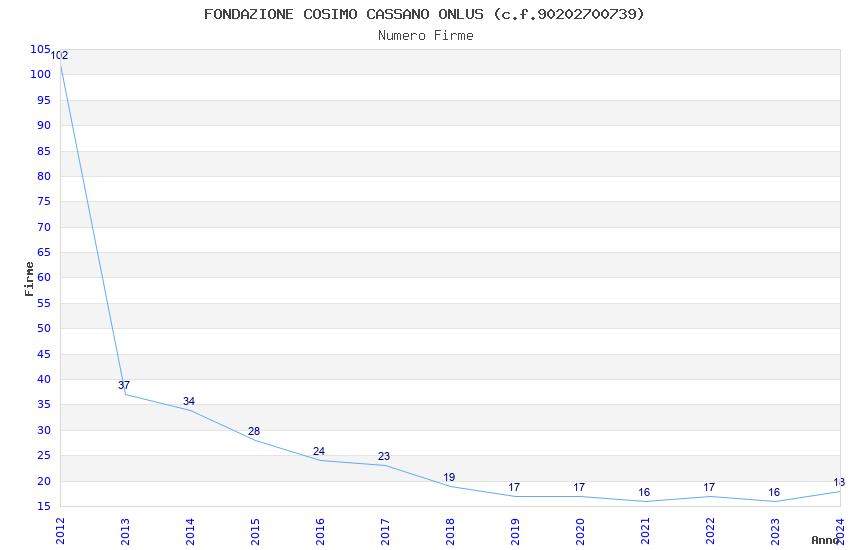Click the data label 16 above 2021

[x=644, y=492]
